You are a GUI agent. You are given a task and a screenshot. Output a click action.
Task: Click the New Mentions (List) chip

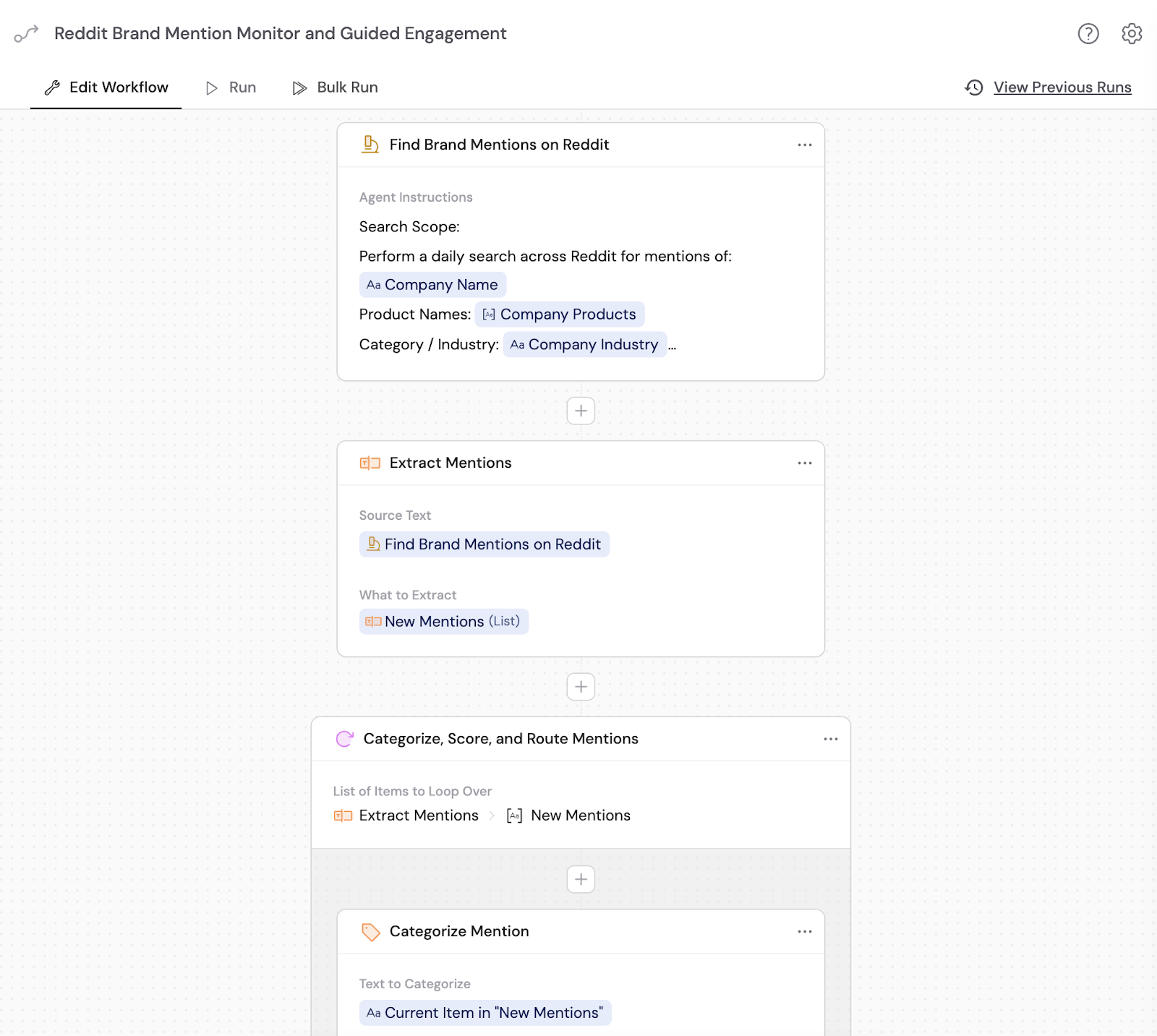(444, 622)
